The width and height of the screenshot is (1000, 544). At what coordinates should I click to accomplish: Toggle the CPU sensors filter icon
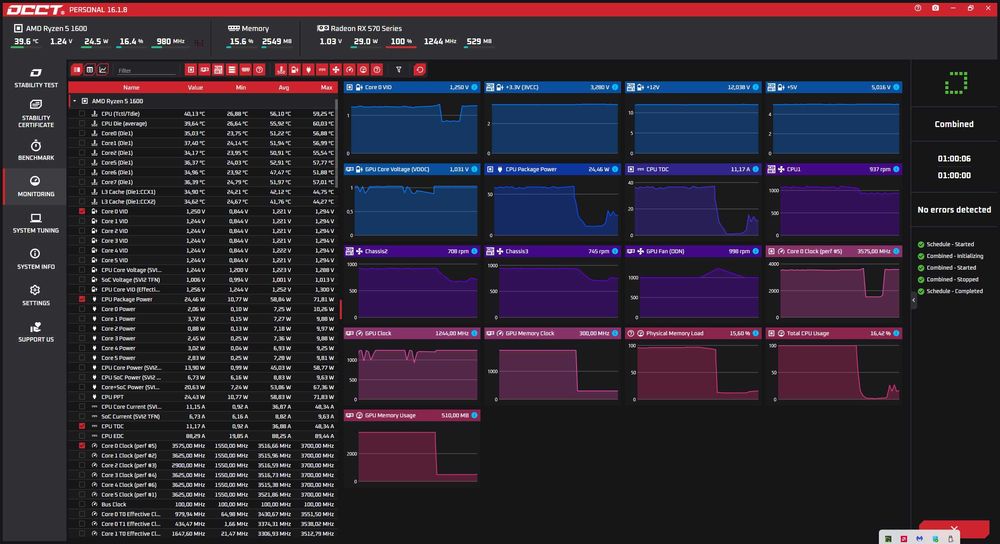coord(191,70)
